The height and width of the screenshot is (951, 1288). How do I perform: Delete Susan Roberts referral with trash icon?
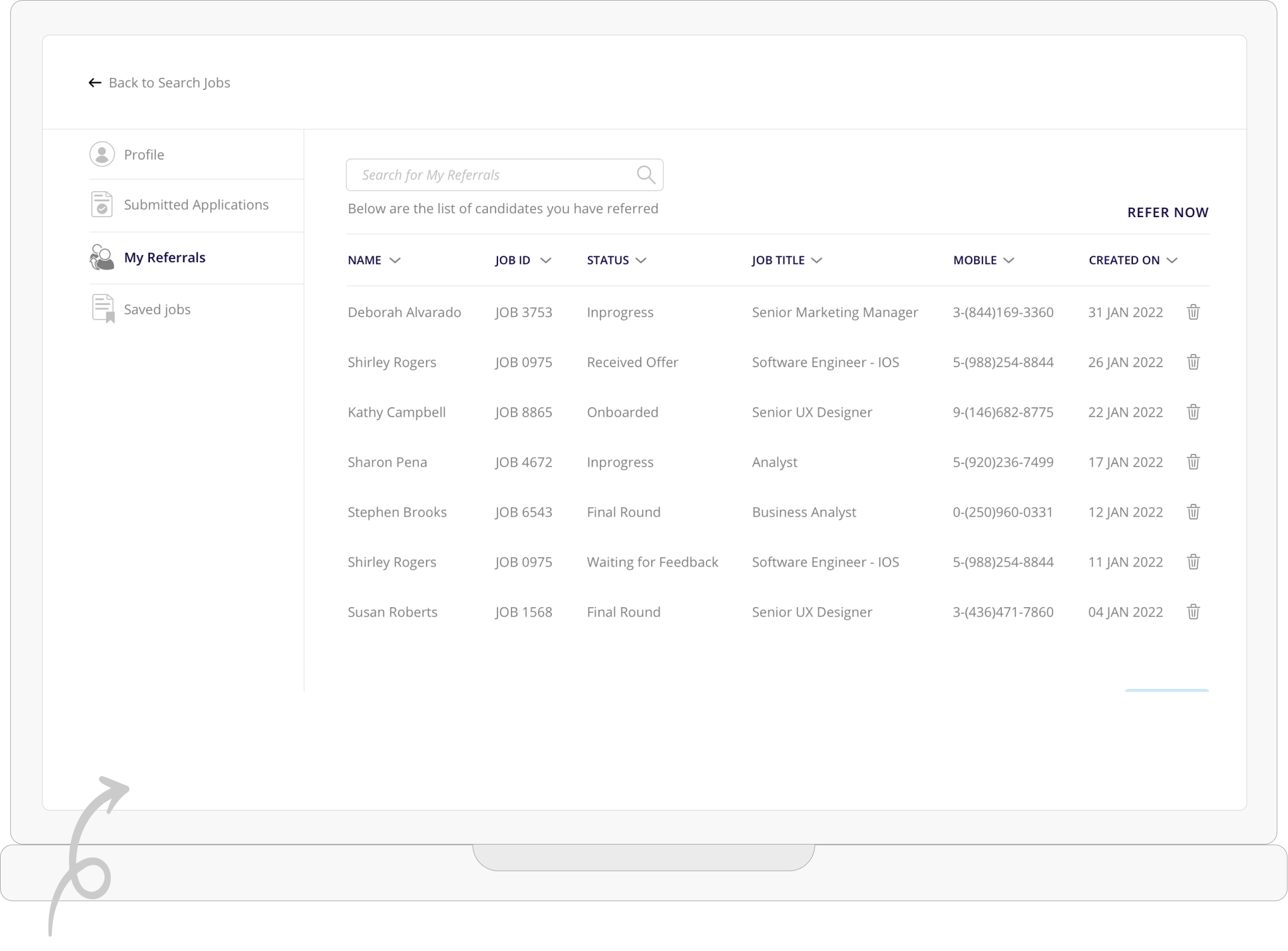click(x=1193, y=612)
